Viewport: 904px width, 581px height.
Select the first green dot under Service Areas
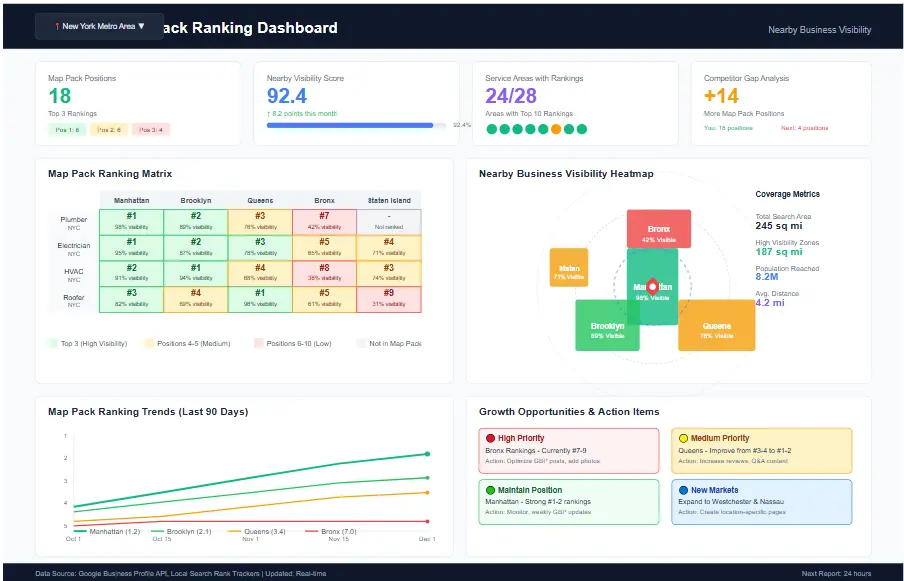tap(490, 129)
